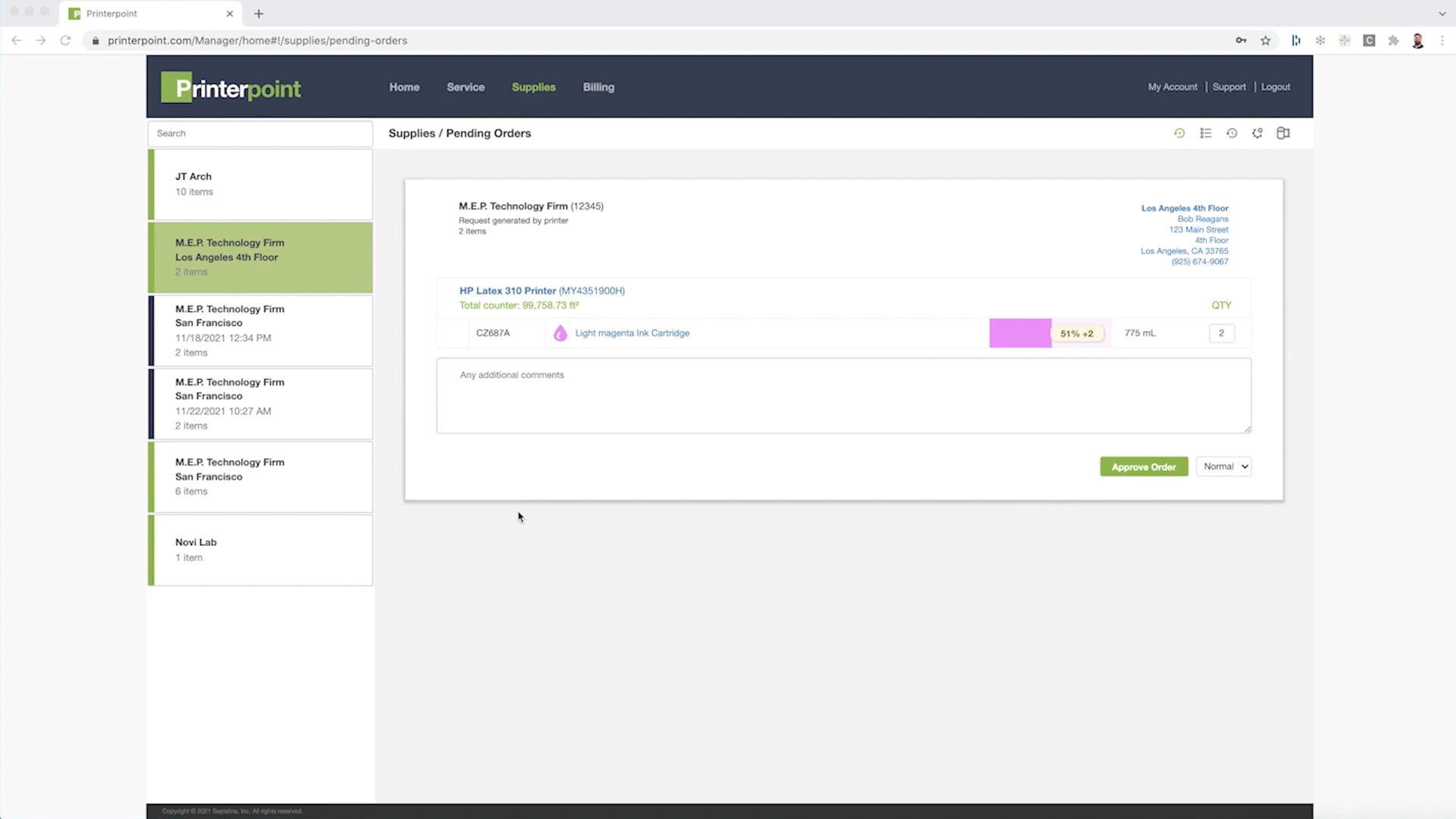This screenshot has height=819, width=1456.
Task: Click the schedule/calendar icon in toolbar
Action: pyautogui.click(x=1231, y=133)
